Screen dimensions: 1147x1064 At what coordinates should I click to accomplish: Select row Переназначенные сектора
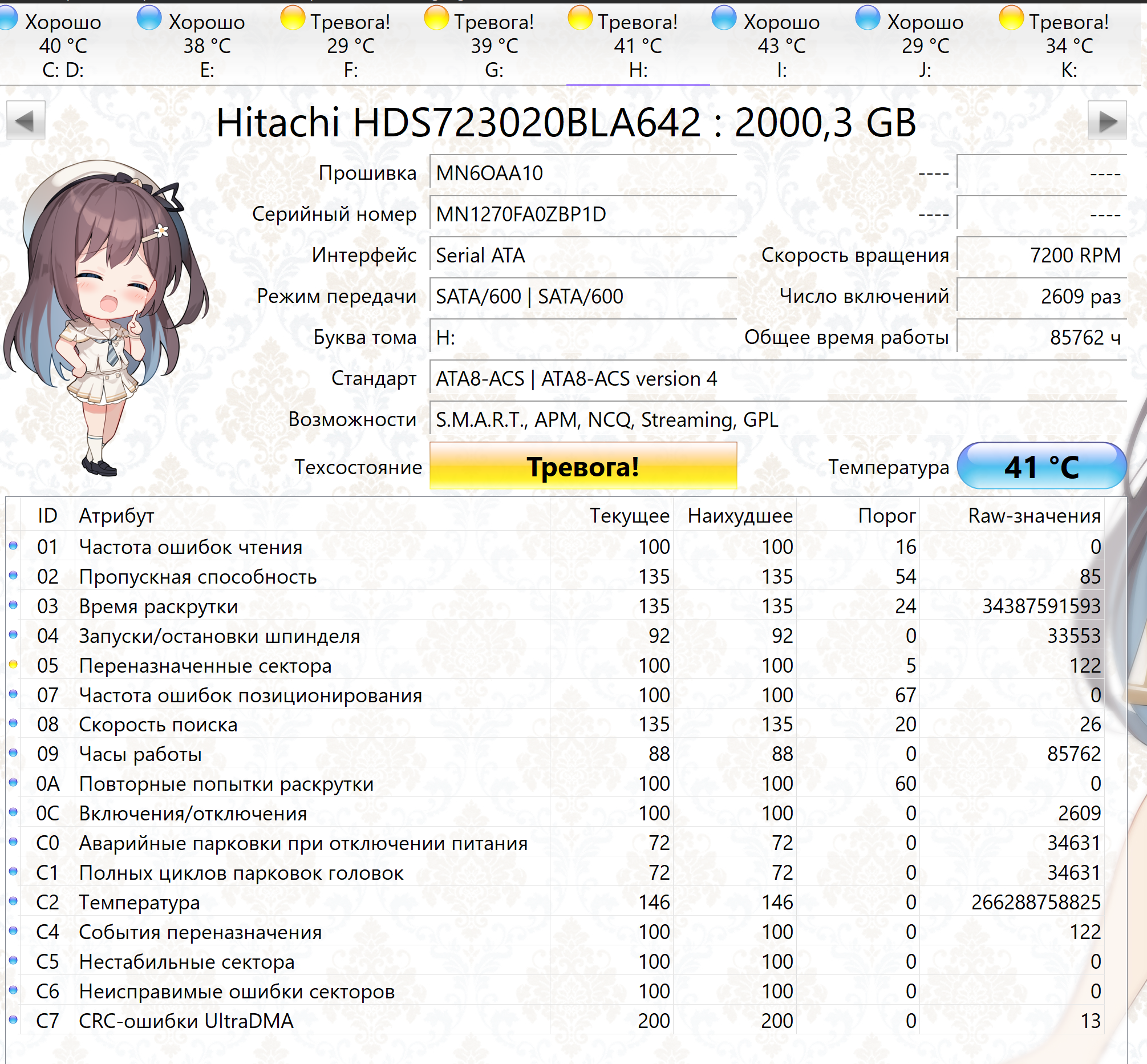tap(556, 665)
